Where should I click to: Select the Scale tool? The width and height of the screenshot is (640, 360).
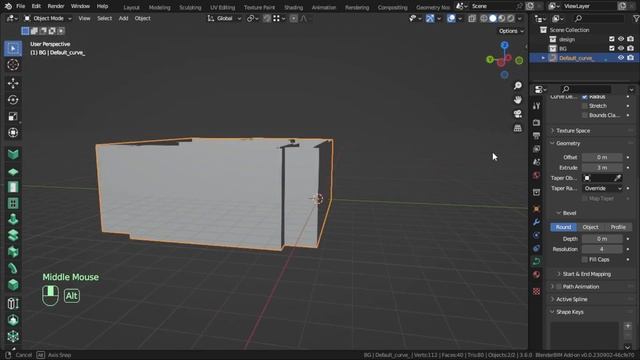pos(13,116)
